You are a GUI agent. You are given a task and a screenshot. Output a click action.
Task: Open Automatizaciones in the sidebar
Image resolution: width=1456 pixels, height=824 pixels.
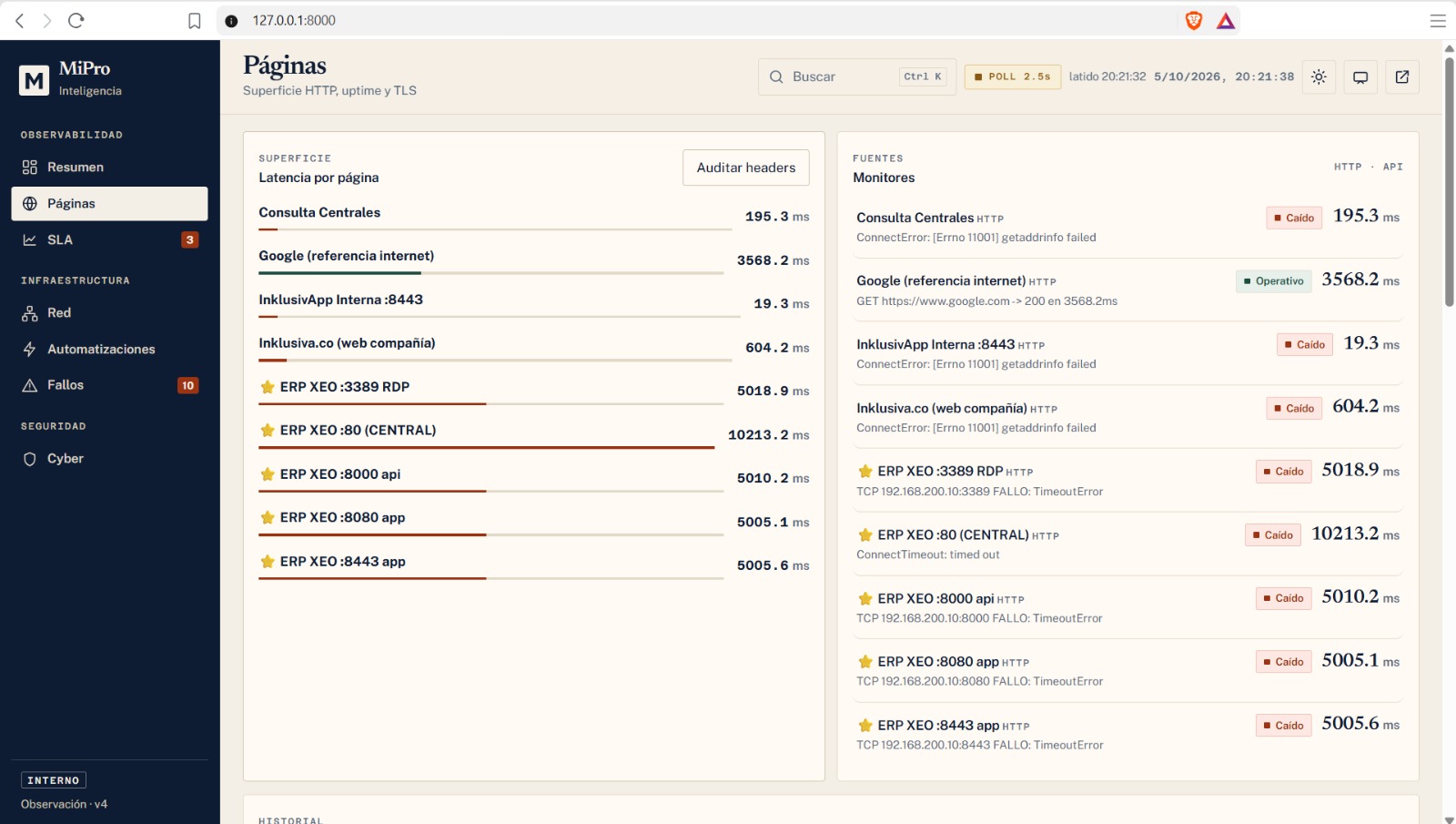109,350
